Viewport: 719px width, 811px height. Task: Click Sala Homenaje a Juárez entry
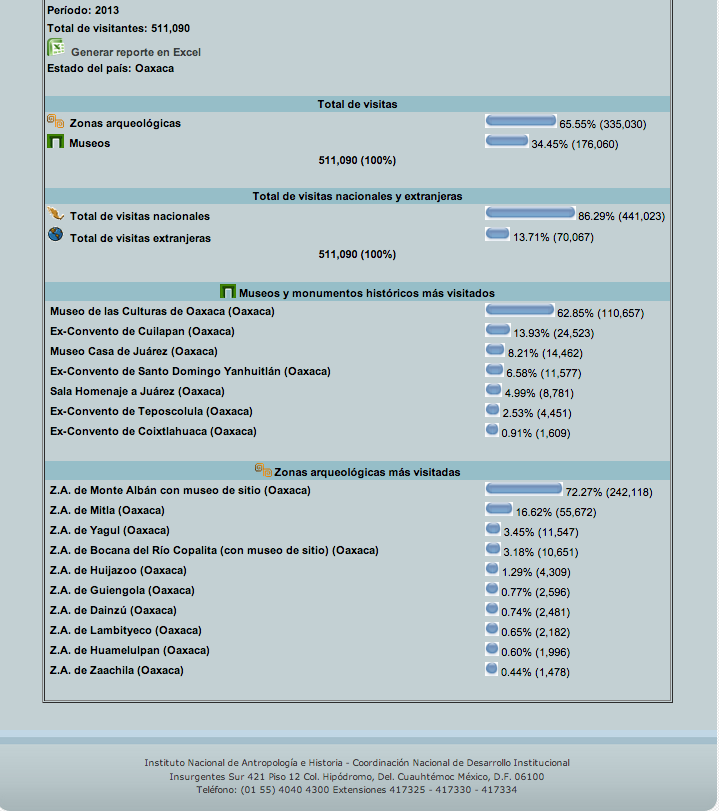(137, 392)
